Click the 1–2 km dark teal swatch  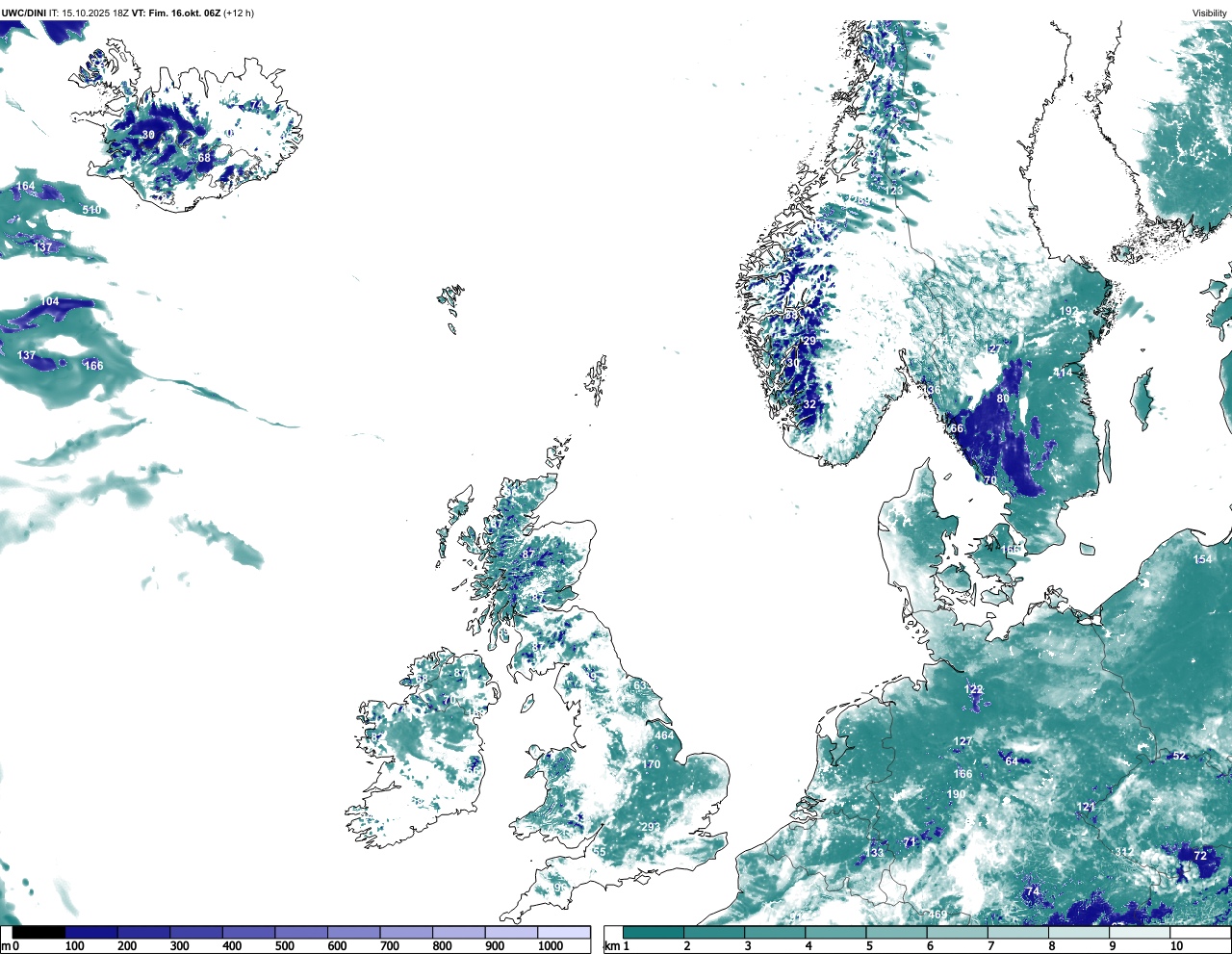654,933
